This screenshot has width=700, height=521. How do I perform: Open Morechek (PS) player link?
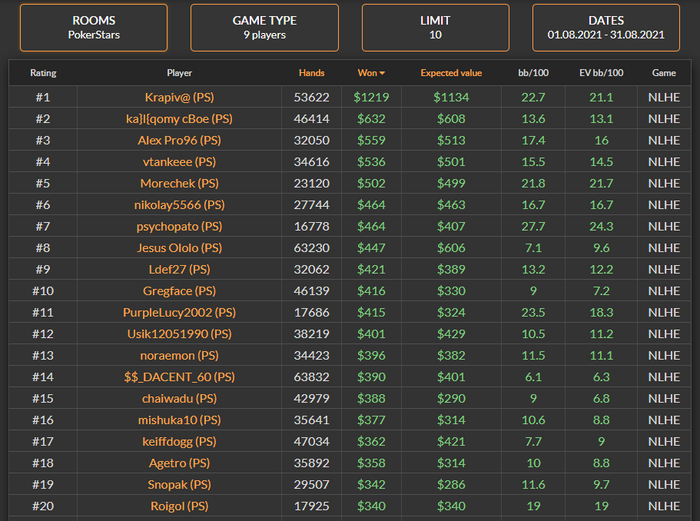point(179,183)
